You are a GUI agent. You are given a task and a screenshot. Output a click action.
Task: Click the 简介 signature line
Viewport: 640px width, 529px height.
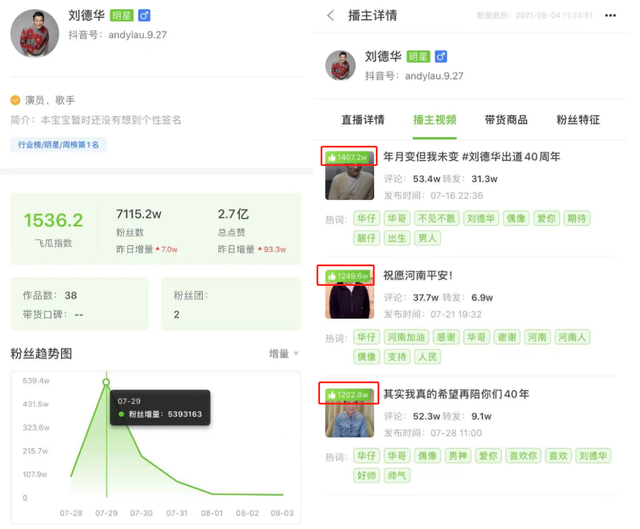point(96,120)
